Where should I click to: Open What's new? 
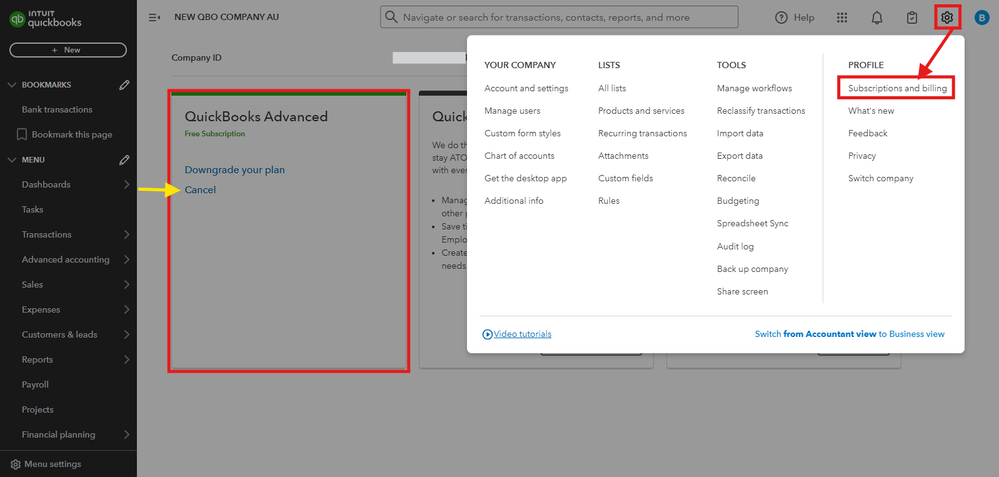[x=871, y=111]
